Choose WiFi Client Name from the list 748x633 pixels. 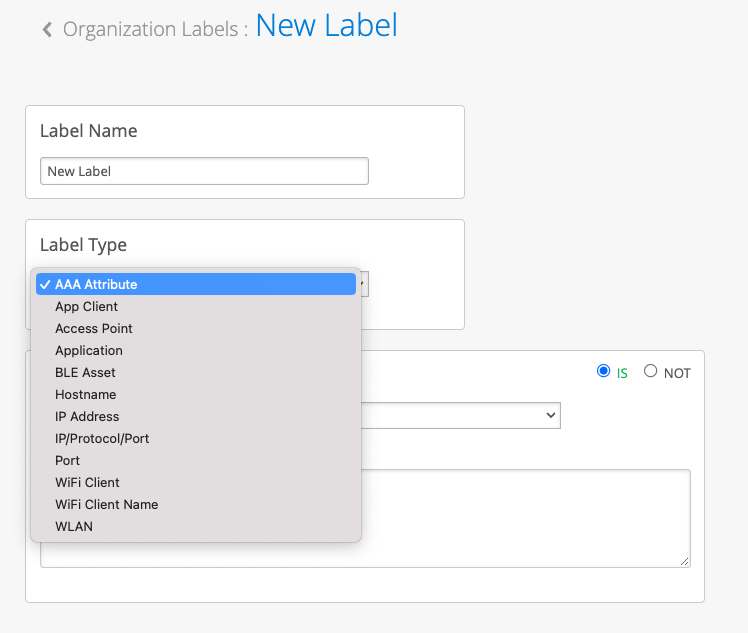click(106, 504)
